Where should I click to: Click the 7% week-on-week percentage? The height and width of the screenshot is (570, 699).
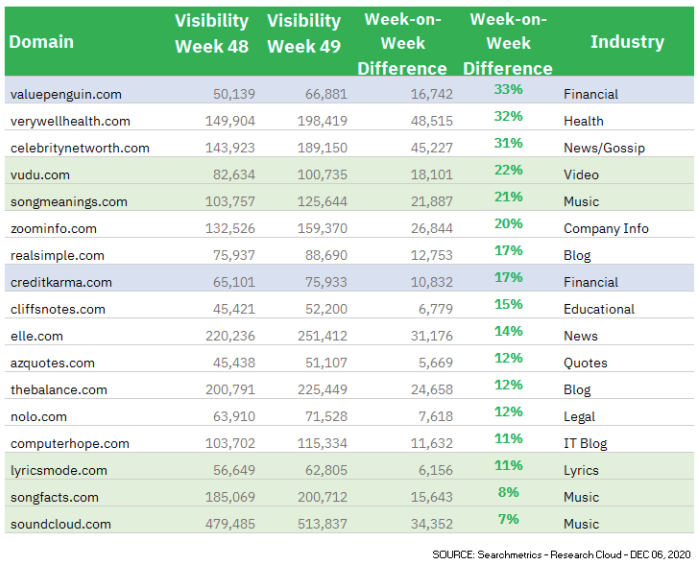pos(508,519)
